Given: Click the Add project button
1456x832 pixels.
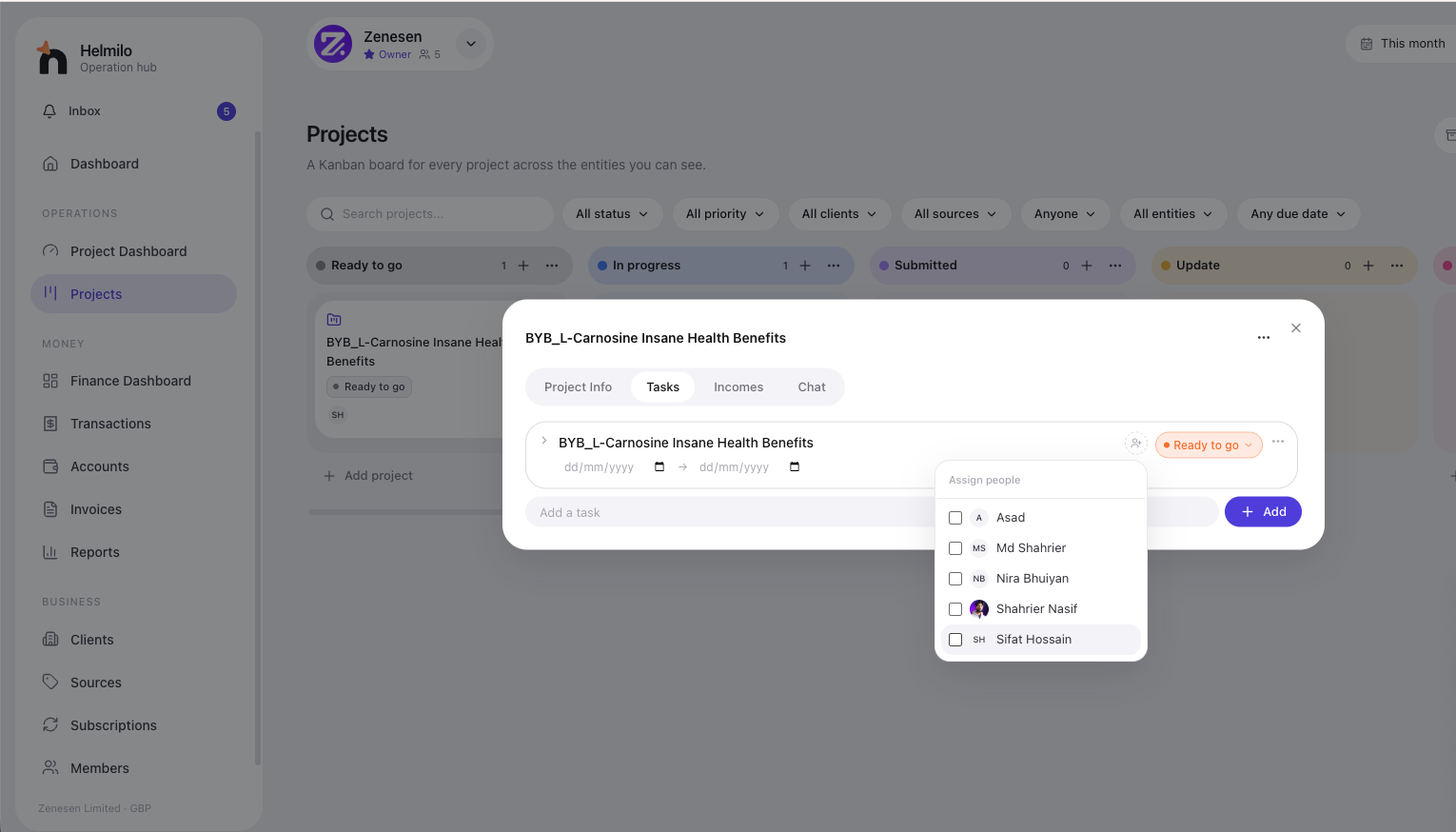Looking at the screenshot, I should tap(368, 476).
